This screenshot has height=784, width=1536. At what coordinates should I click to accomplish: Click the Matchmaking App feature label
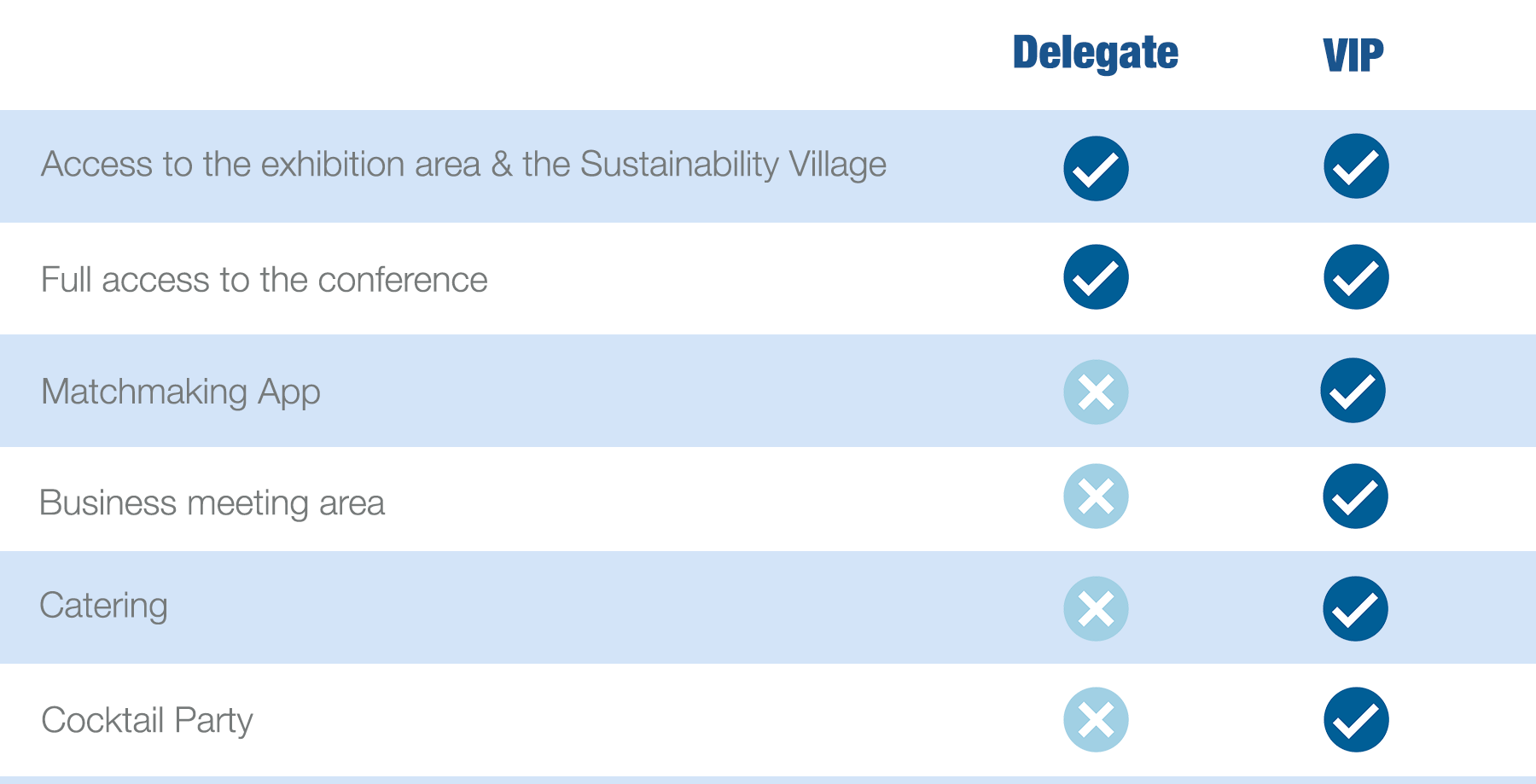click(x=181, y=392)
